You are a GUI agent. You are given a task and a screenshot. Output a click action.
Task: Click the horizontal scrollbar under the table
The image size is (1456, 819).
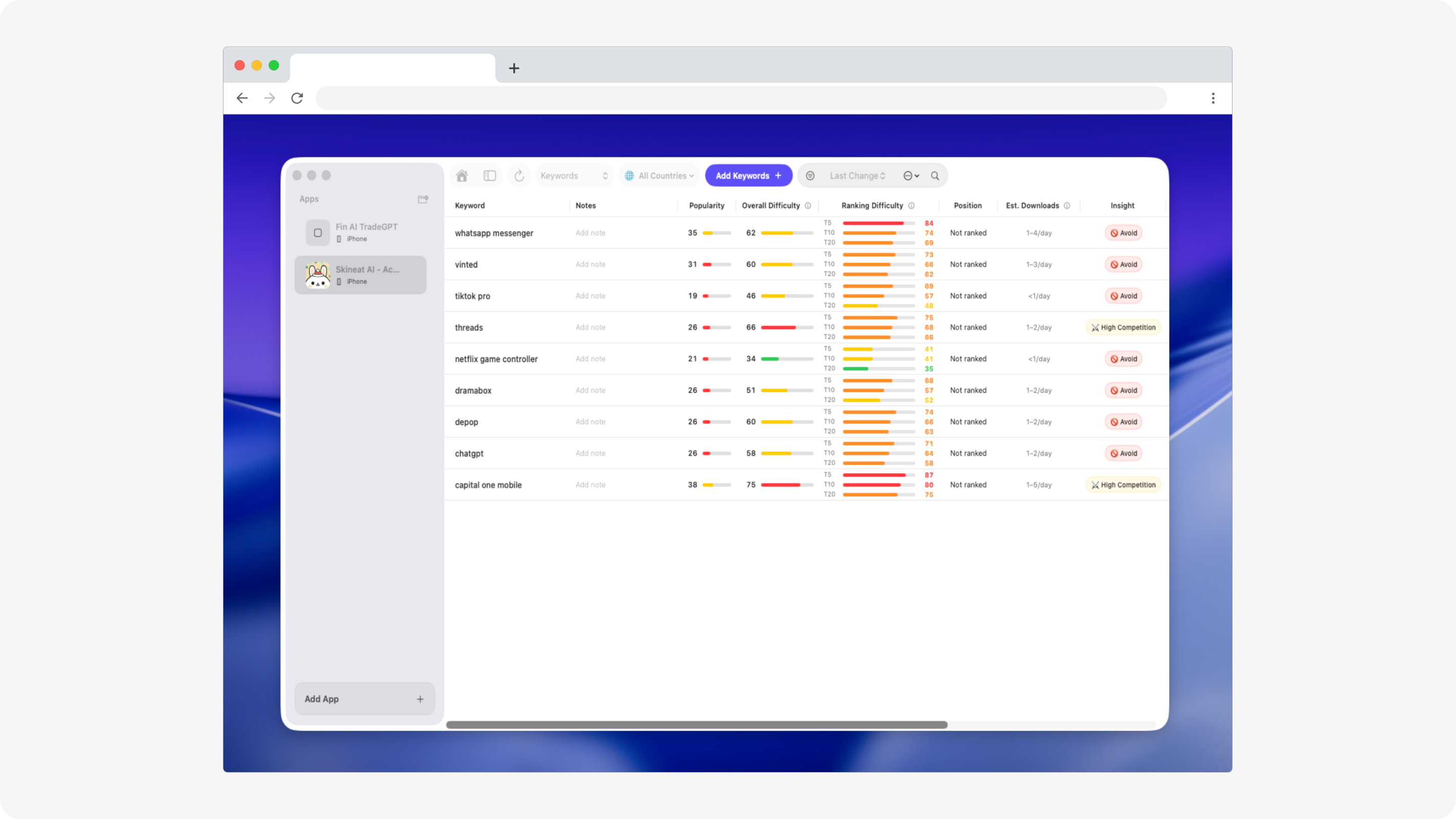pos(696,724)
